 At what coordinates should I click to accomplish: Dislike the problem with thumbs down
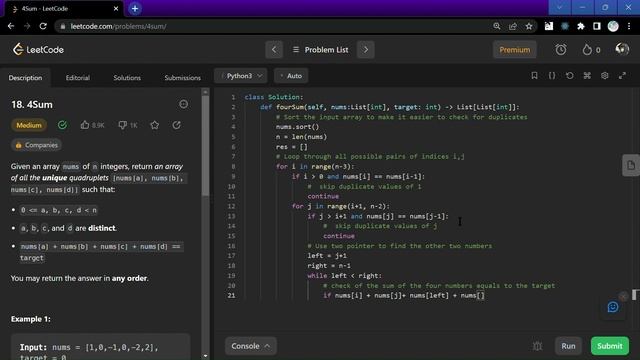122,125
